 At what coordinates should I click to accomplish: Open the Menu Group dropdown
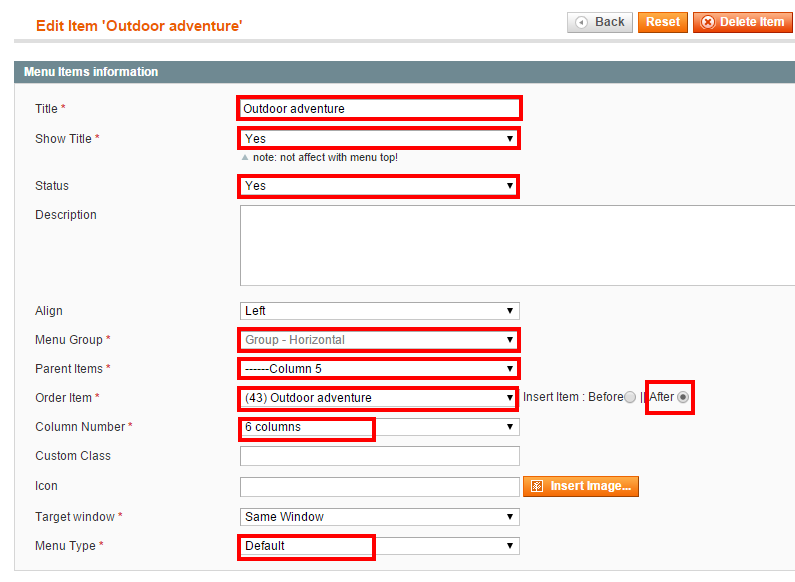pyautogui.click(x=379, y=340)
